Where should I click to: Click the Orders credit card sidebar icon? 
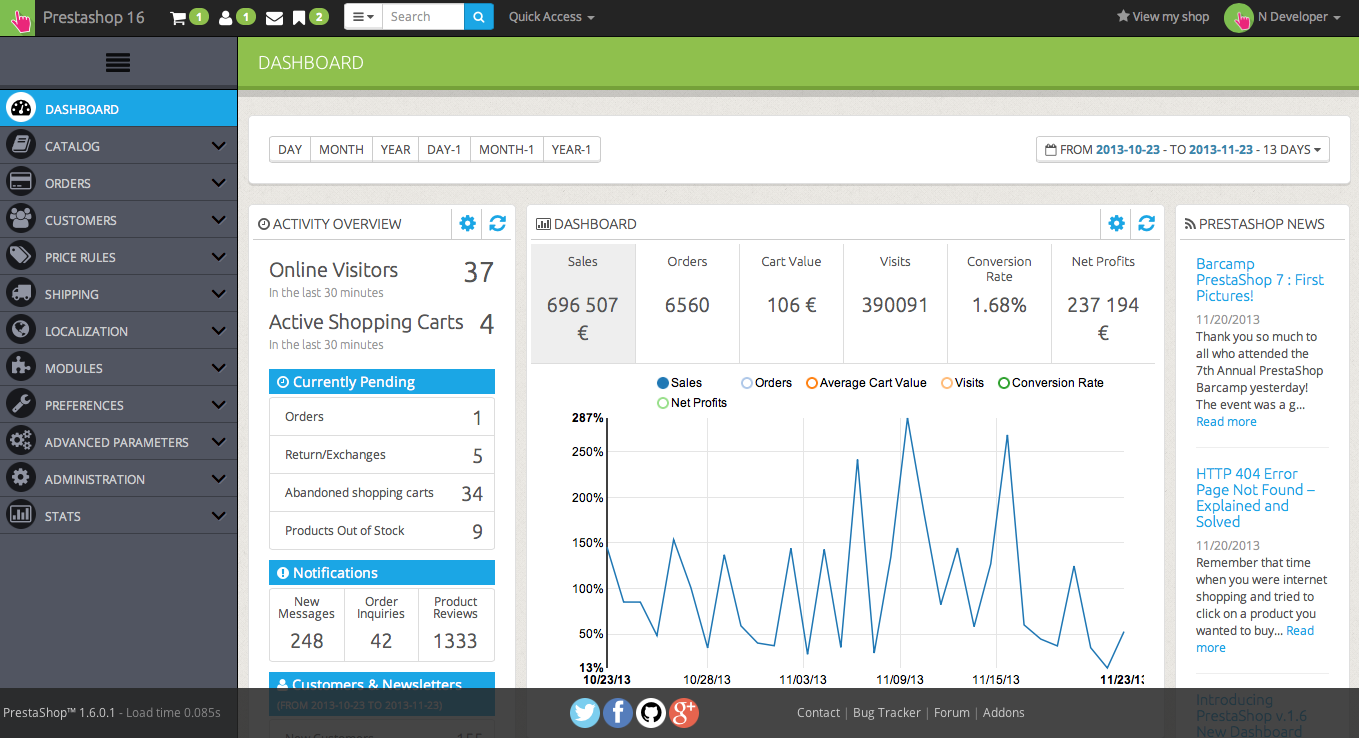pyautogui.click(x=21, y=183)
